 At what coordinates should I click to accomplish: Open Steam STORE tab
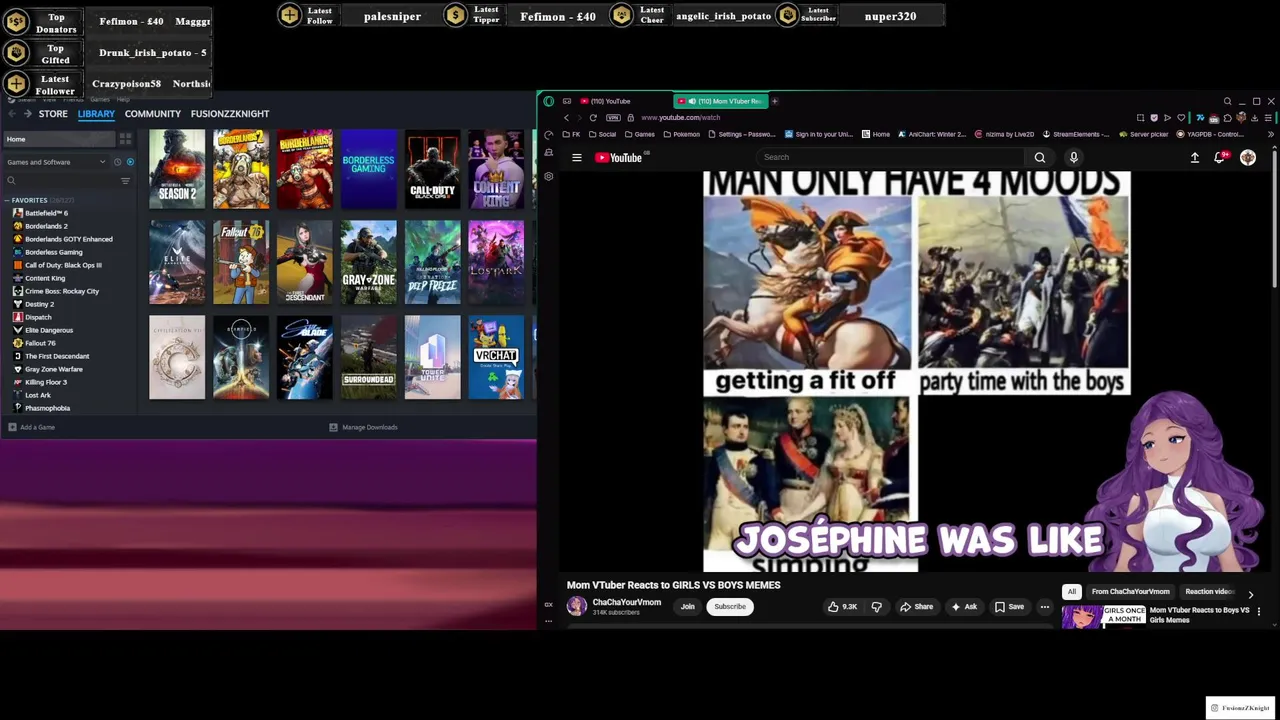point(53,114)
